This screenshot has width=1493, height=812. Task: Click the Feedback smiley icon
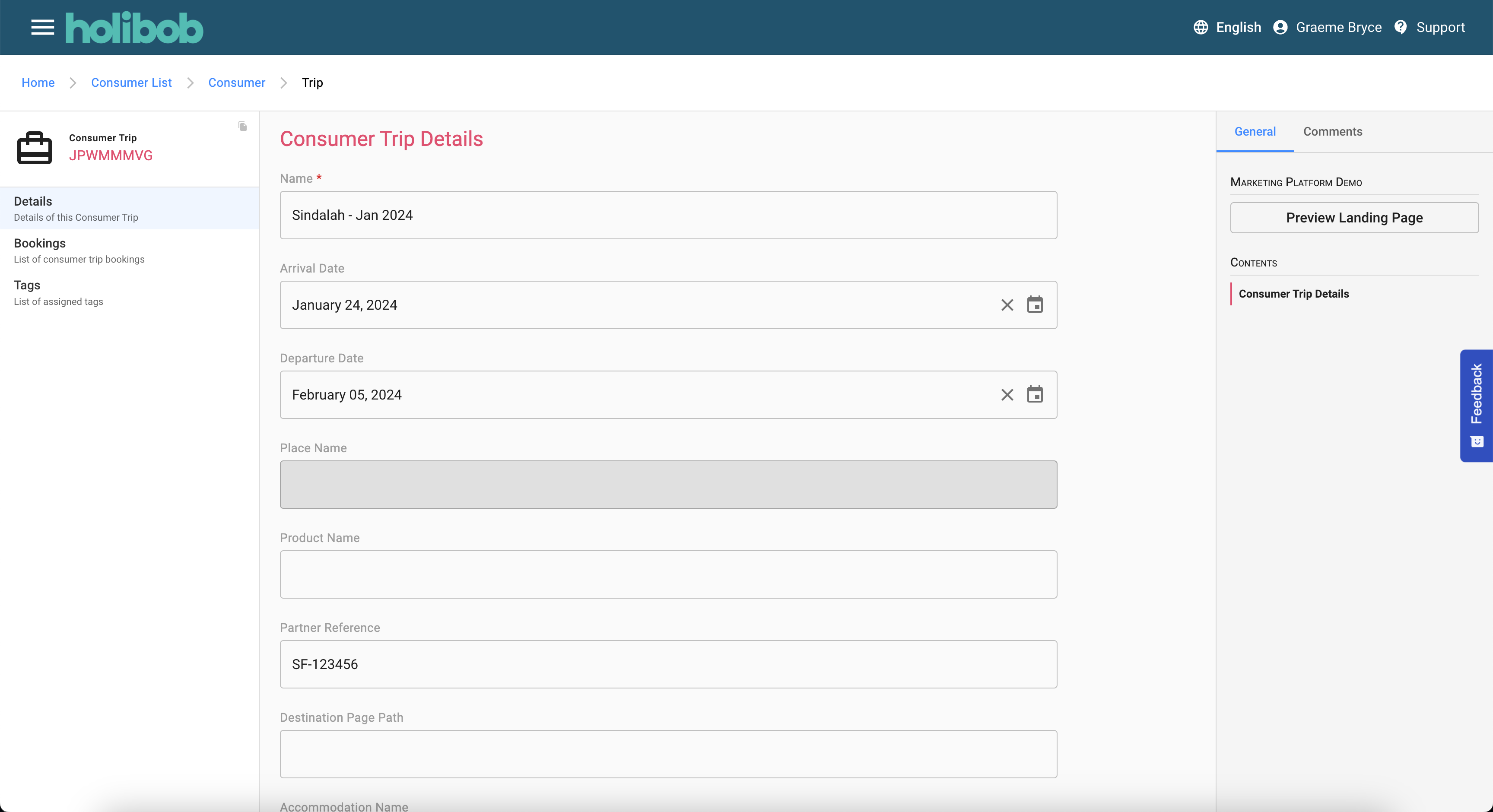click(1477, 442)
